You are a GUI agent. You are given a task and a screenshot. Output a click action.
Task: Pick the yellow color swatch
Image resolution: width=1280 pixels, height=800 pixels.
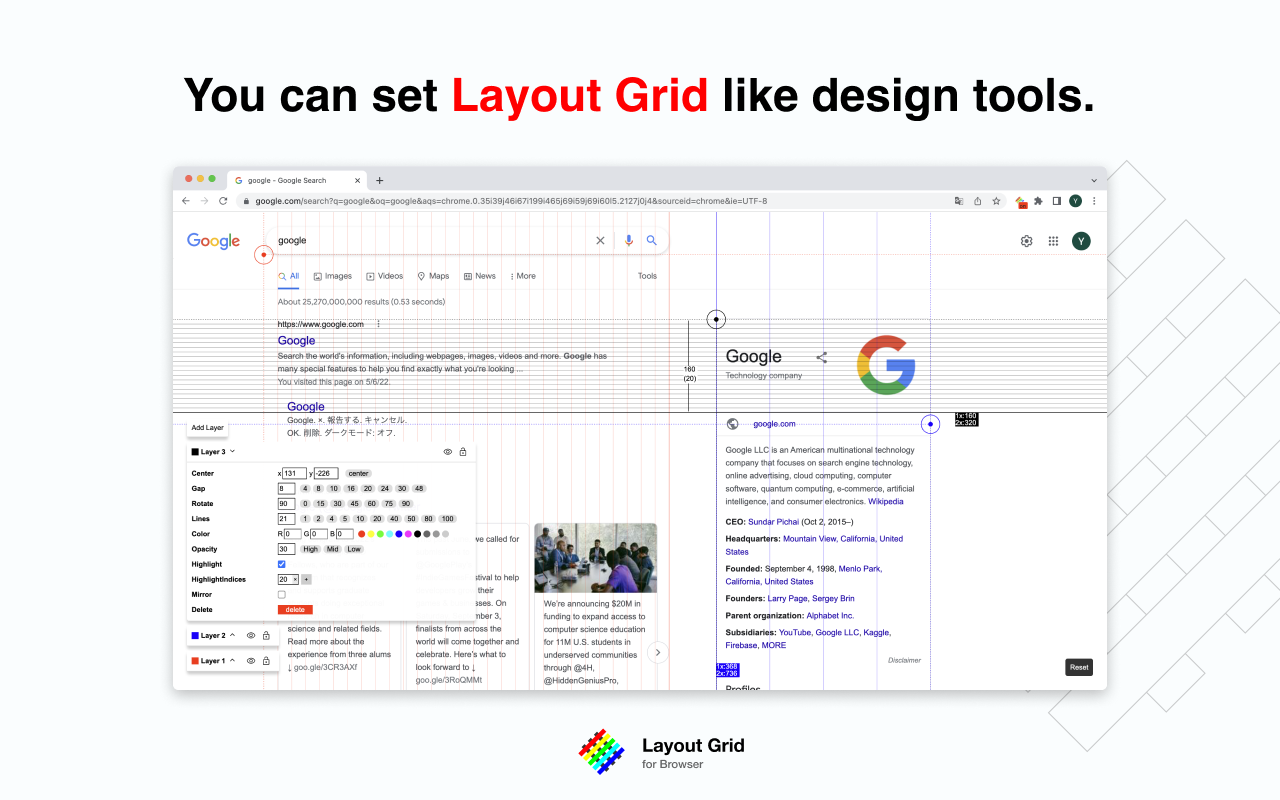(x=371, y=534)
